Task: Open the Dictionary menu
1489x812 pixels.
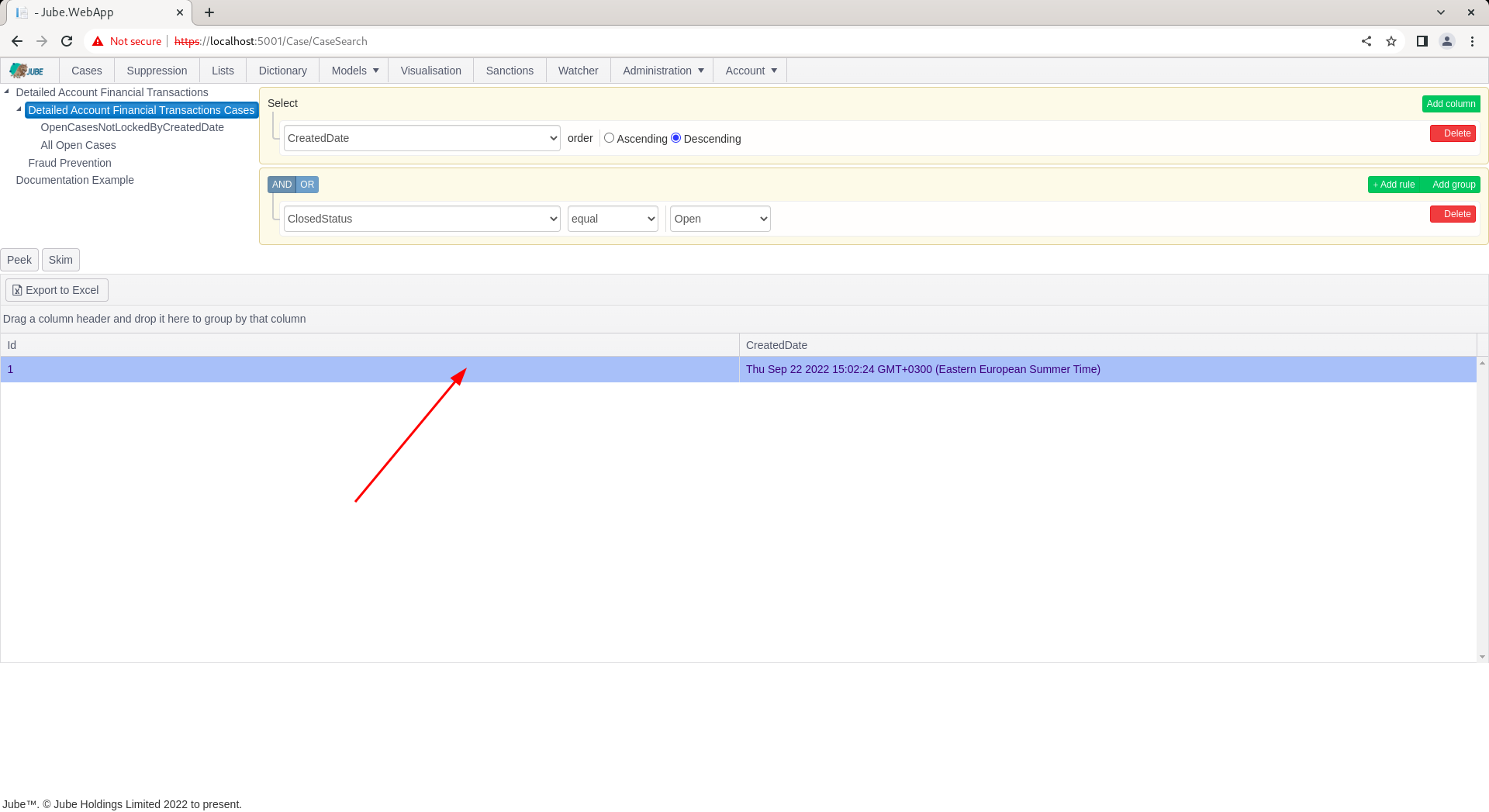Action: [x=282, y=71]
